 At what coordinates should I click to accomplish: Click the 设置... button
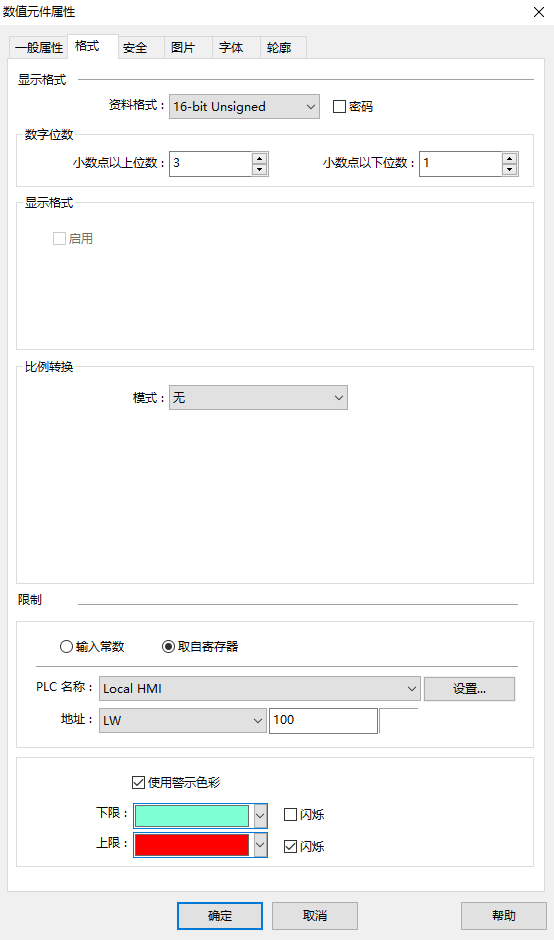click(469, 689)
